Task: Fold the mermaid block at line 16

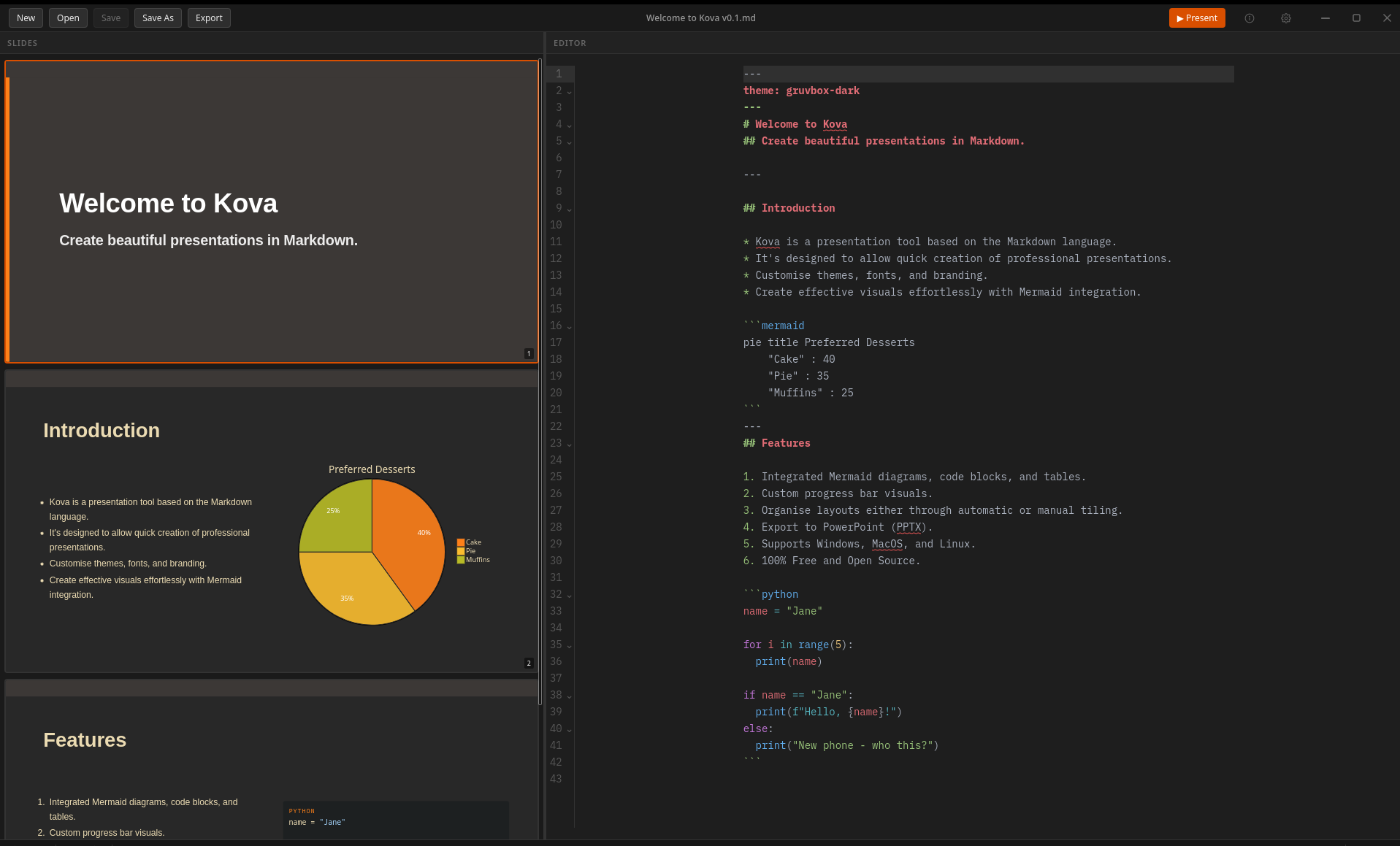Action: pyautogui.click(x=570, y=327)
